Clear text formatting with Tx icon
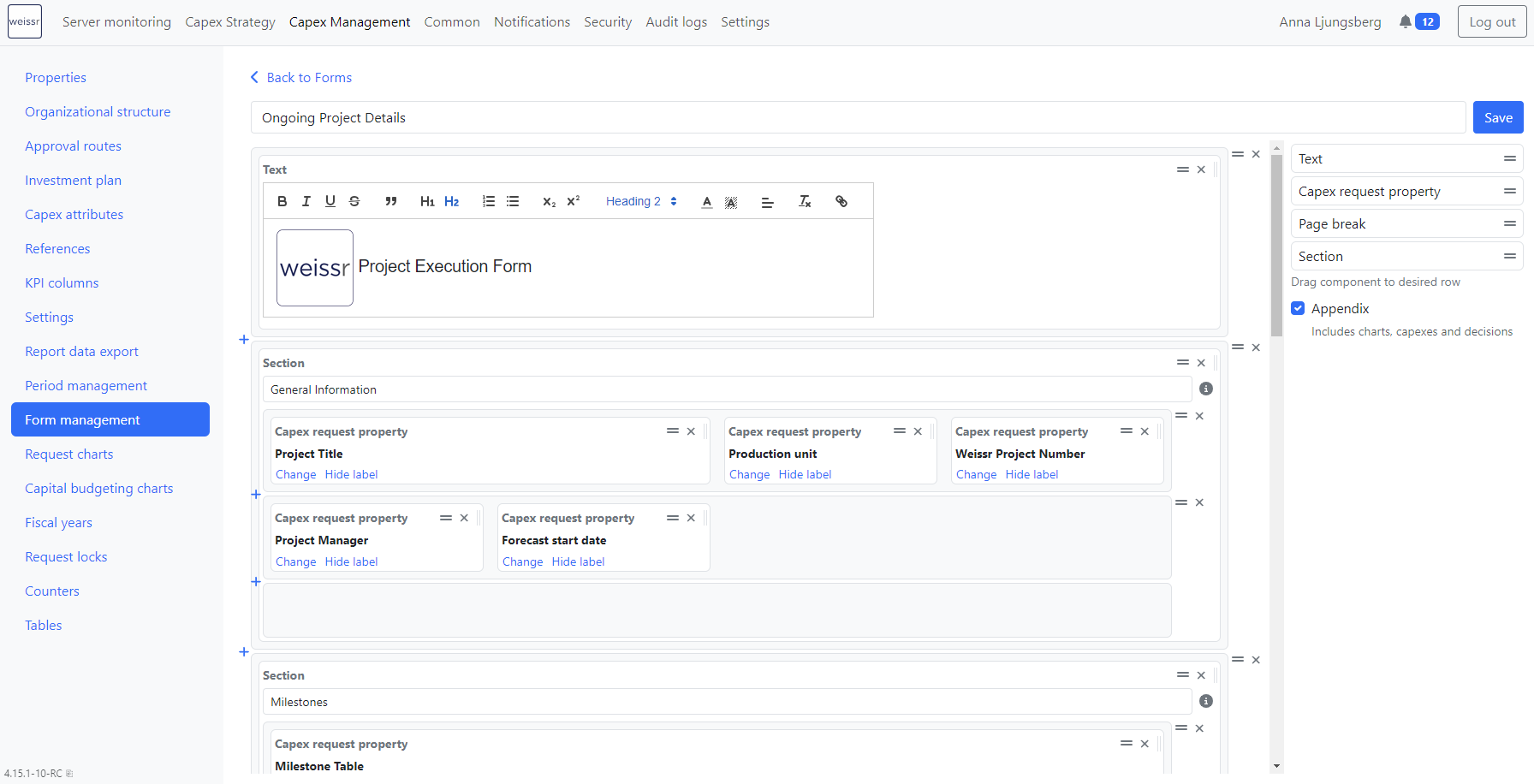 [x=805, y=201]
